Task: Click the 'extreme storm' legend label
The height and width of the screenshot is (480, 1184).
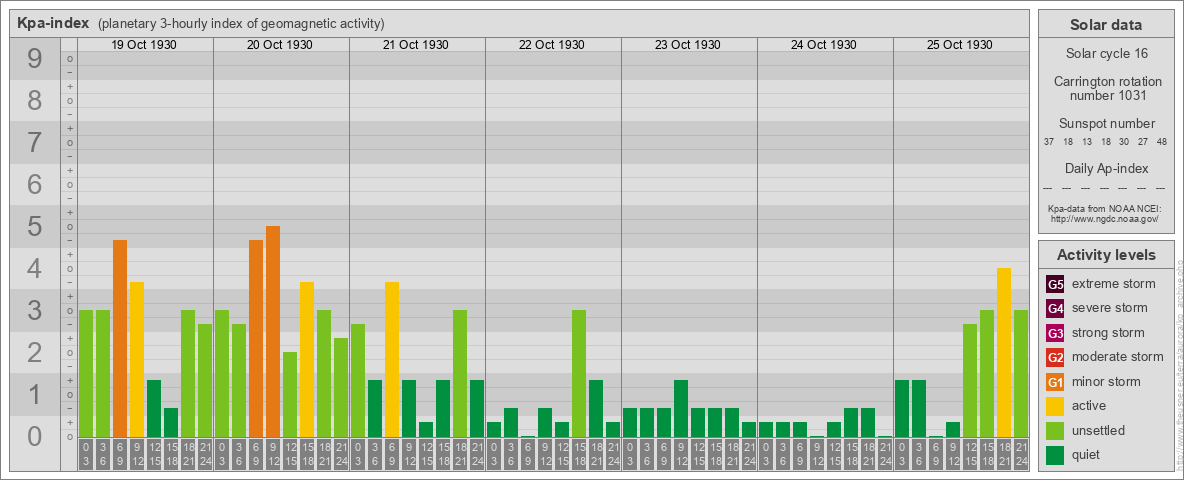Action: 1114,285
